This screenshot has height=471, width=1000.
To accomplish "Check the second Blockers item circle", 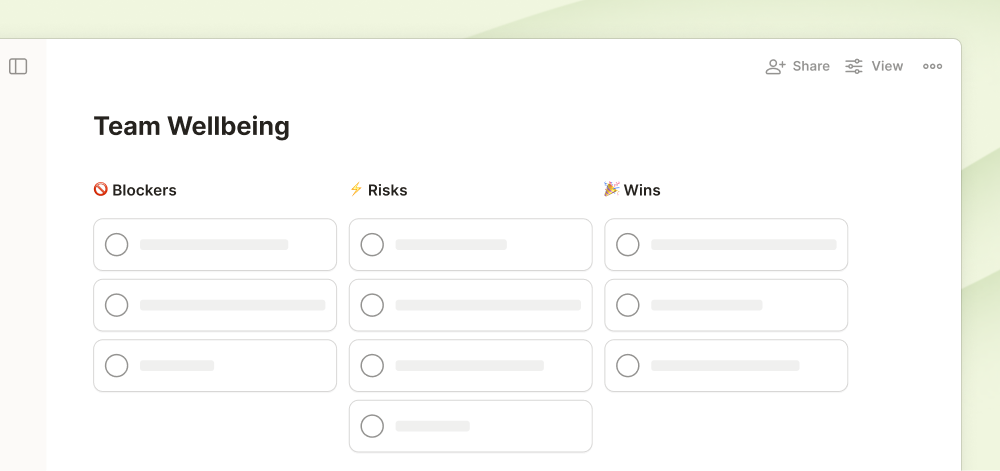I will tap(117, 305).
